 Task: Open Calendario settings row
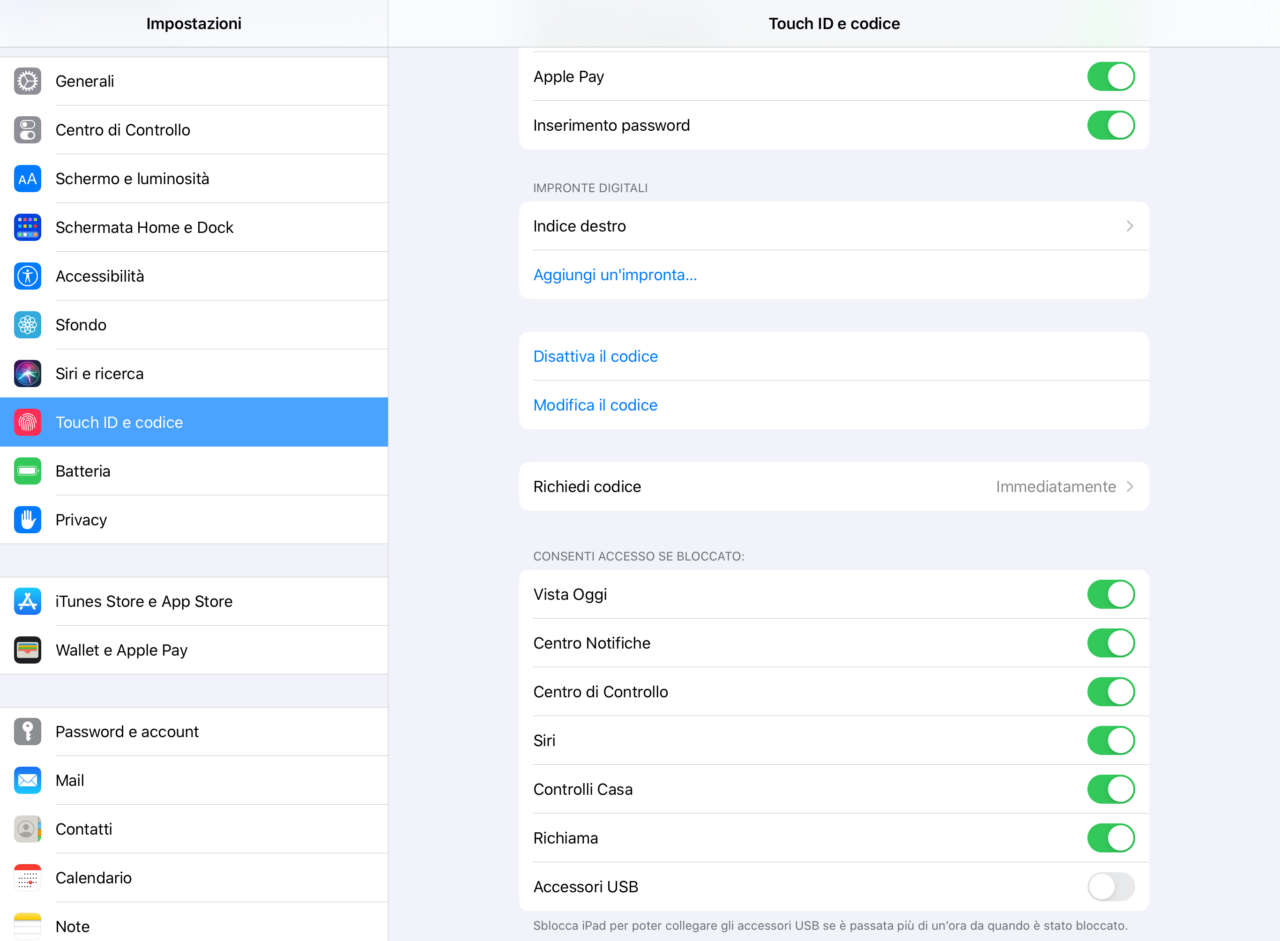[94, 878]
